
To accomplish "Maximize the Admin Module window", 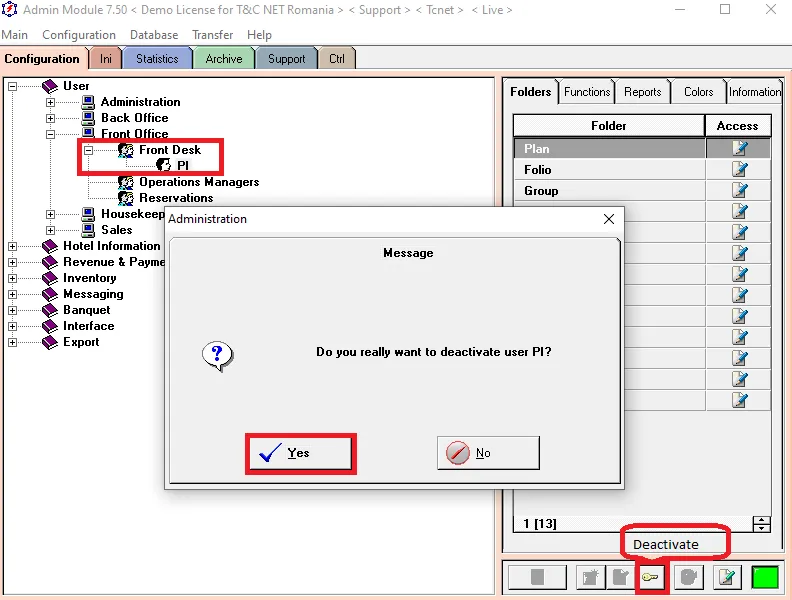I will pyautogui.click(x=725, y=10).
